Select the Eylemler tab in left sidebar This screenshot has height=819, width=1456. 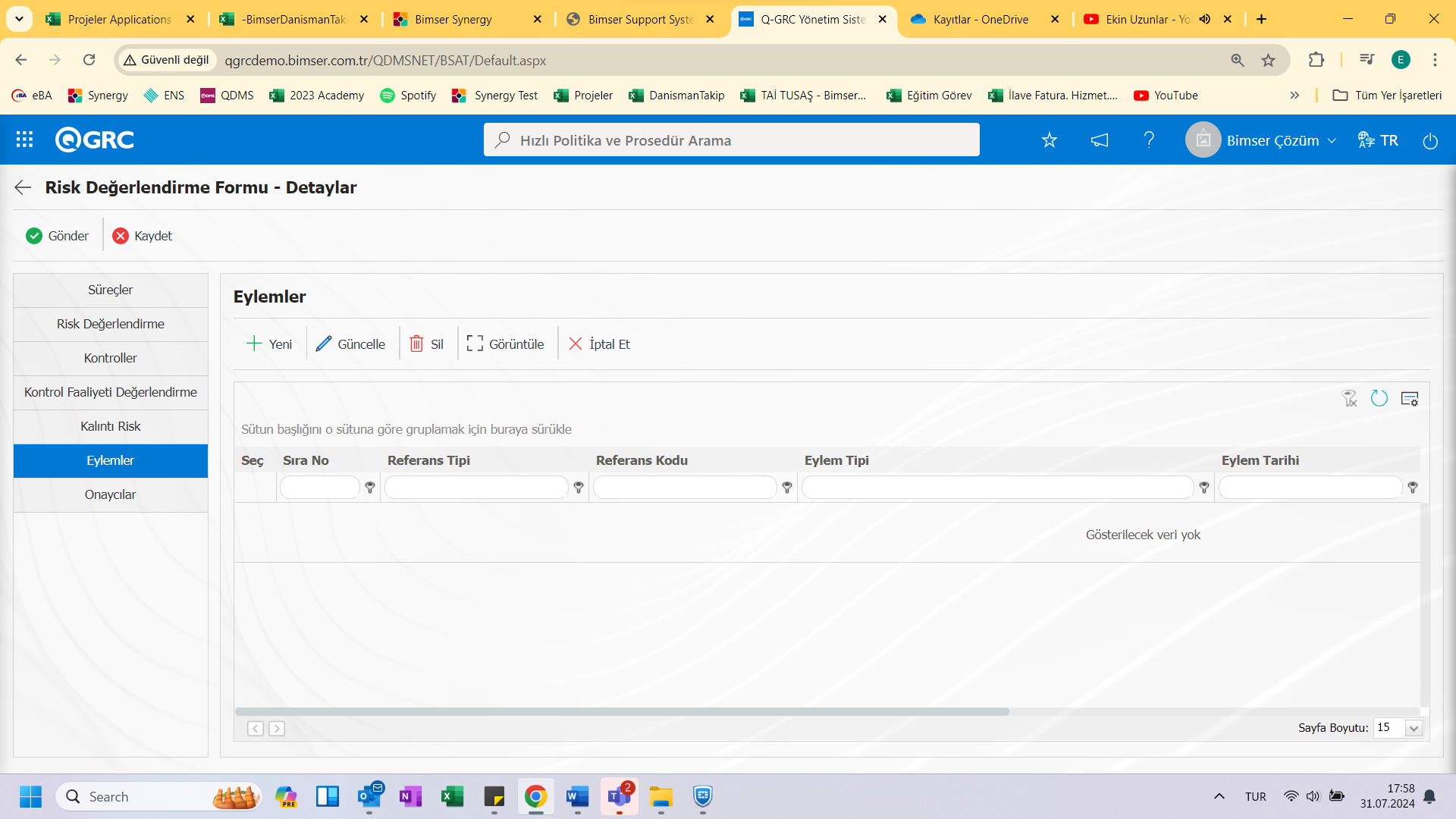pyautogui.click(x=110, y=460)
